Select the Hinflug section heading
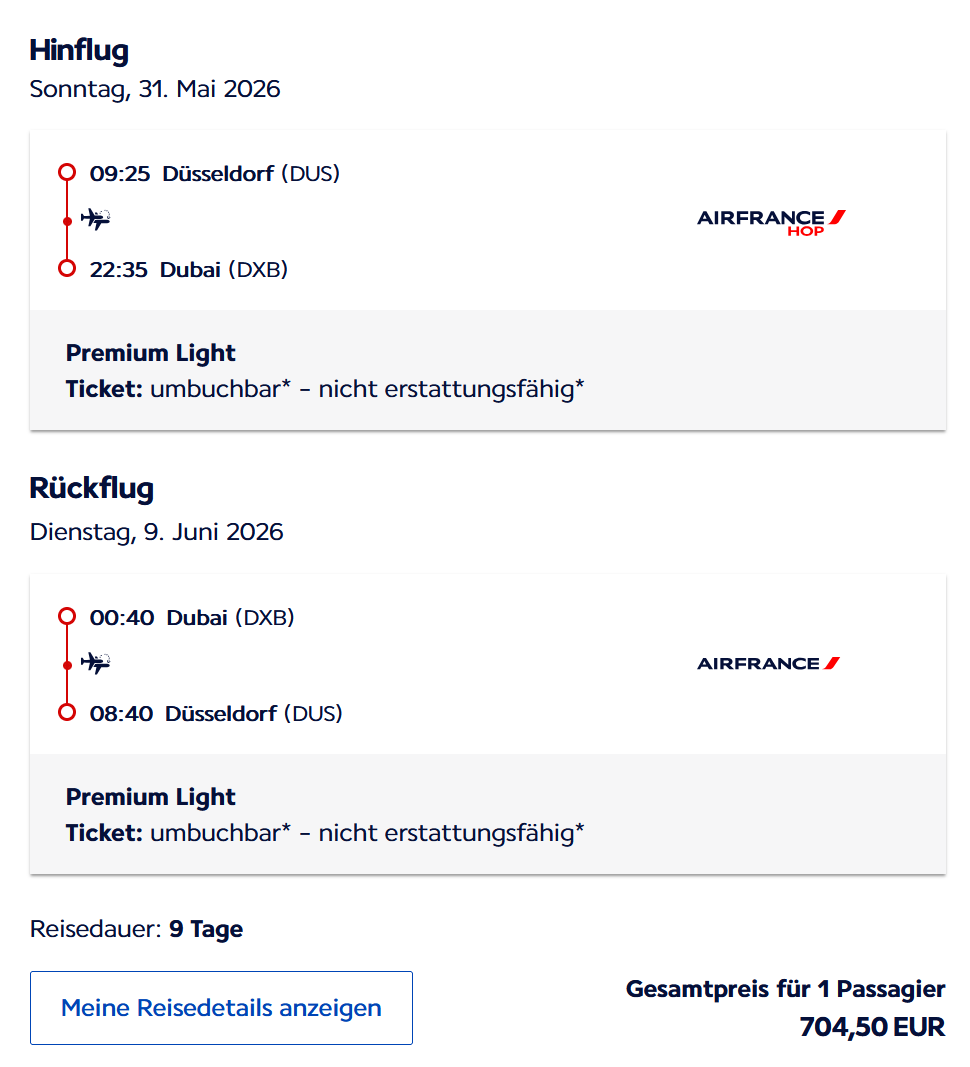This screenshot has height=1067, width=970. point(79,50)
